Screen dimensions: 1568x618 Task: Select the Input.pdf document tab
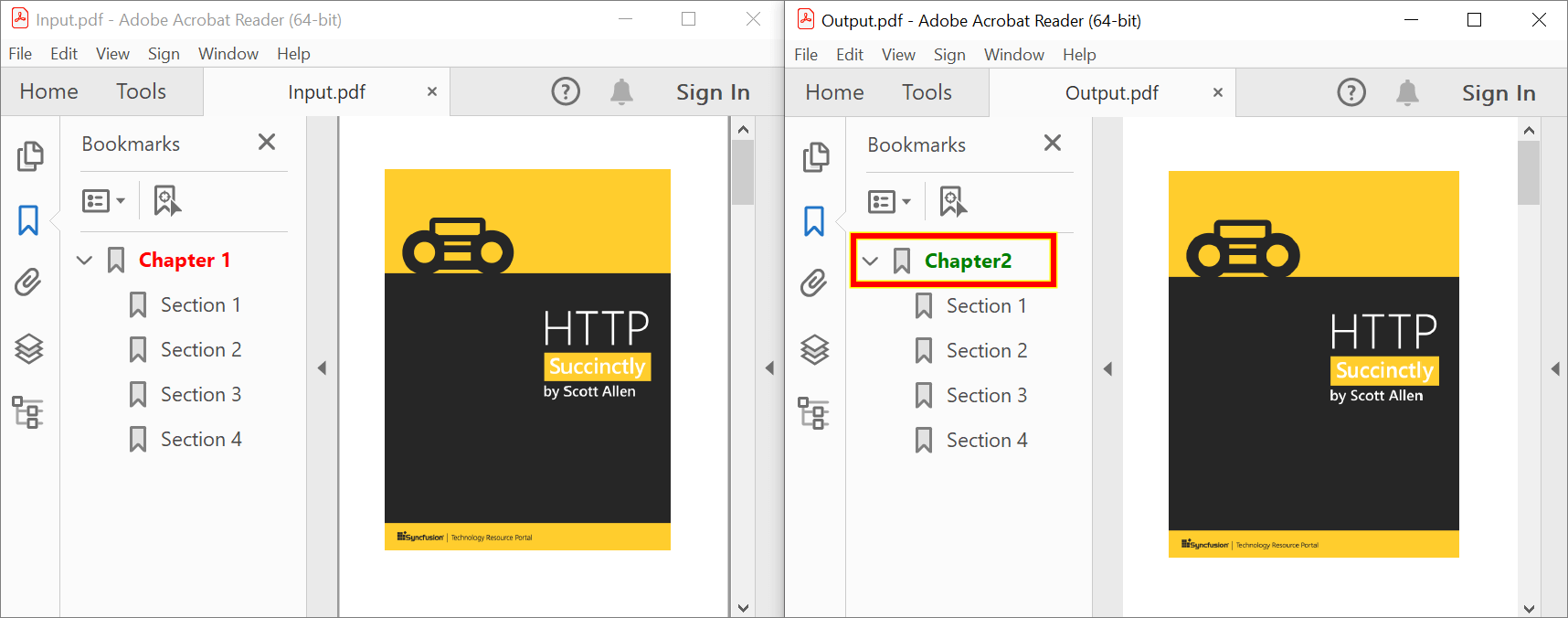pyautogui.click(x=326, y=91)
